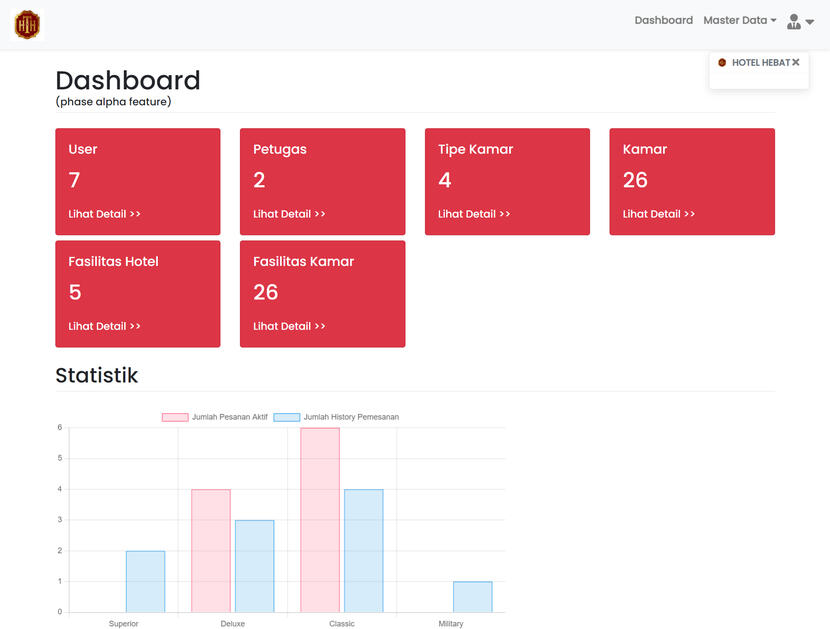Click the hotel logo inside the HOTEL HEBAT notification
The height and width of the screenshot is (629, 830).
click(722, 62)
